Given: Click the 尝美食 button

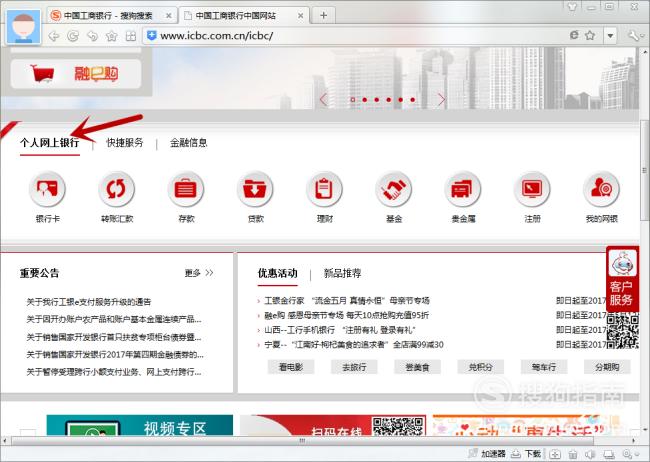Looking at the screenshot, I should (417, 367).
